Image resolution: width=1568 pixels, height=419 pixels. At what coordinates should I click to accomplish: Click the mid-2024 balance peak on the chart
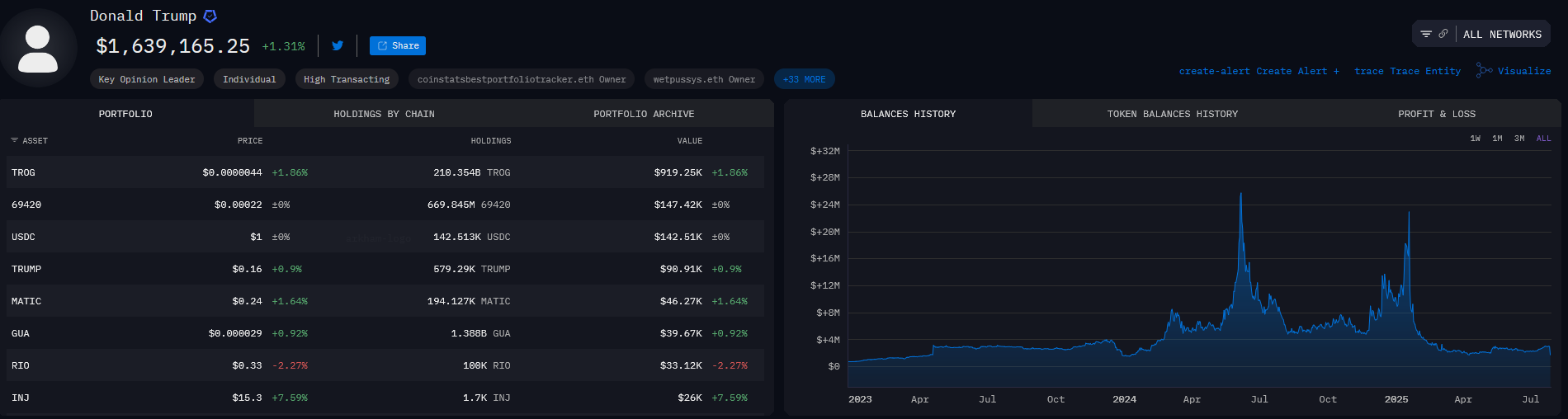click(1240, 195)
